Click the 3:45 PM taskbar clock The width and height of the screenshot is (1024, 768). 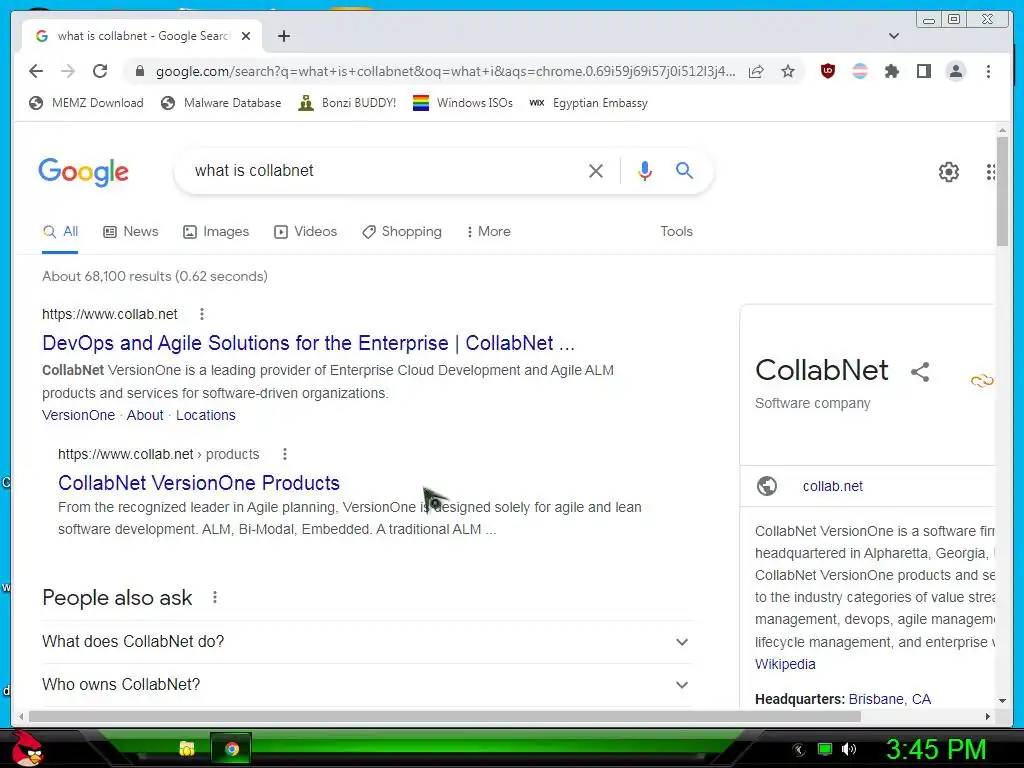(935, 749)
